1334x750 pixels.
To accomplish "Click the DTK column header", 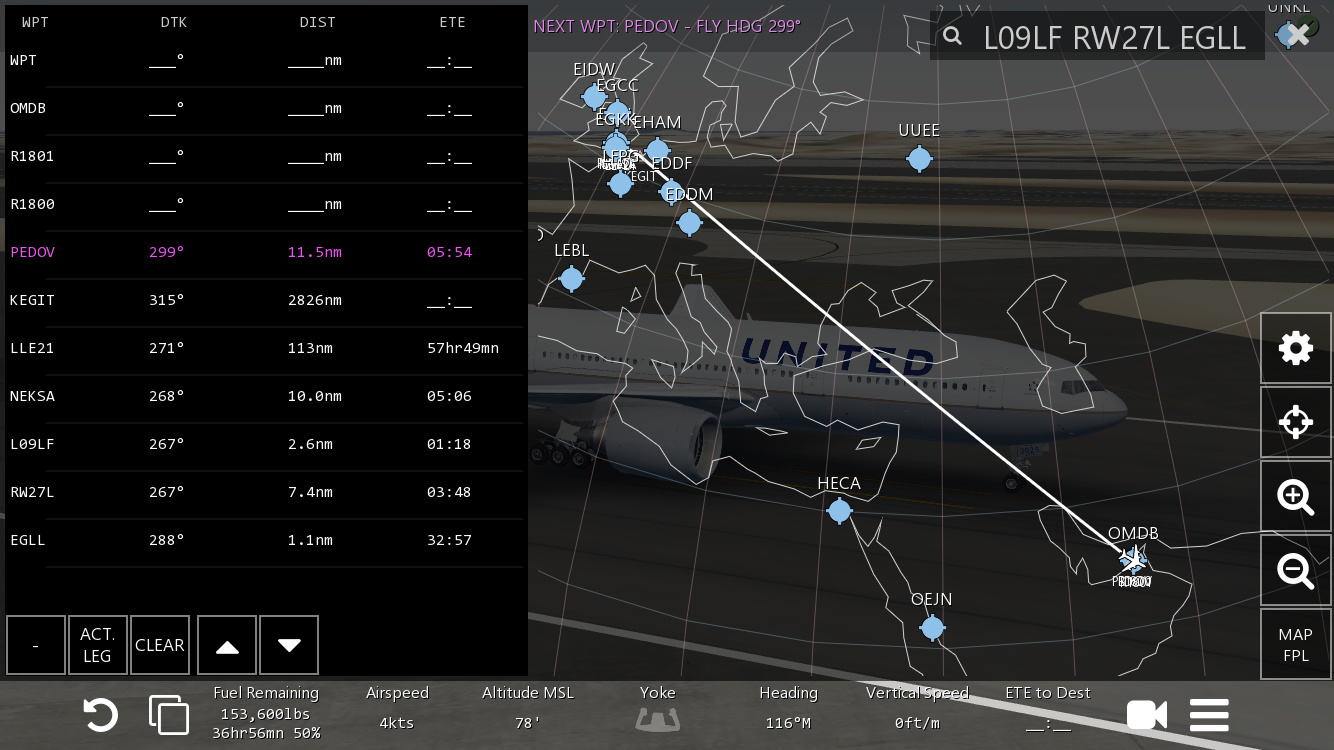I will click(x=173, y=22).
